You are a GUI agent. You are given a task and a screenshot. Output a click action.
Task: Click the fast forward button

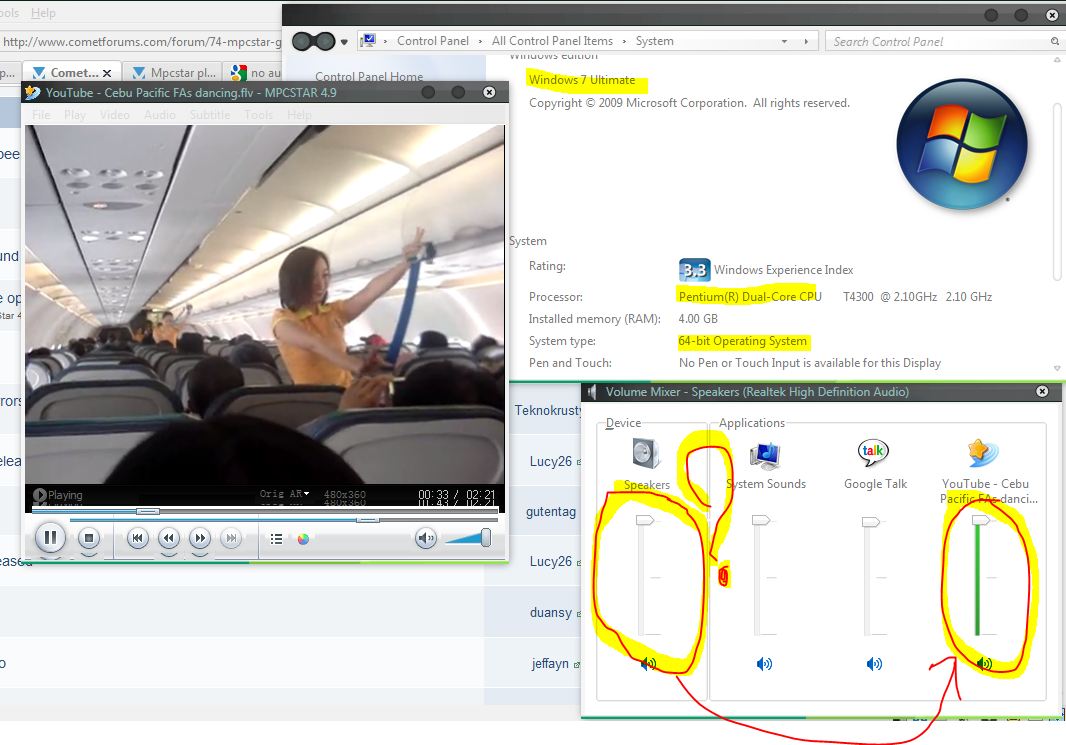200,539
